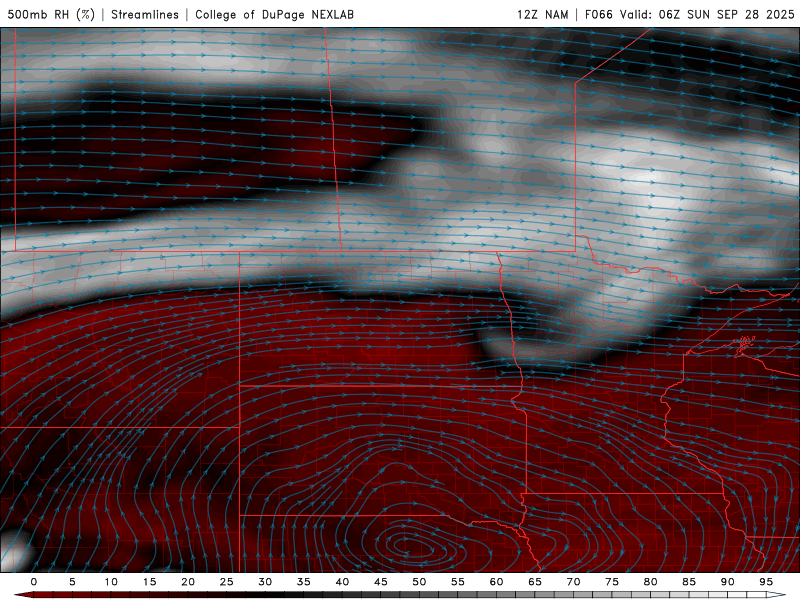Select the "90" label on the RH color scale
The image size is (800, 600).
(x=727, y=582)
